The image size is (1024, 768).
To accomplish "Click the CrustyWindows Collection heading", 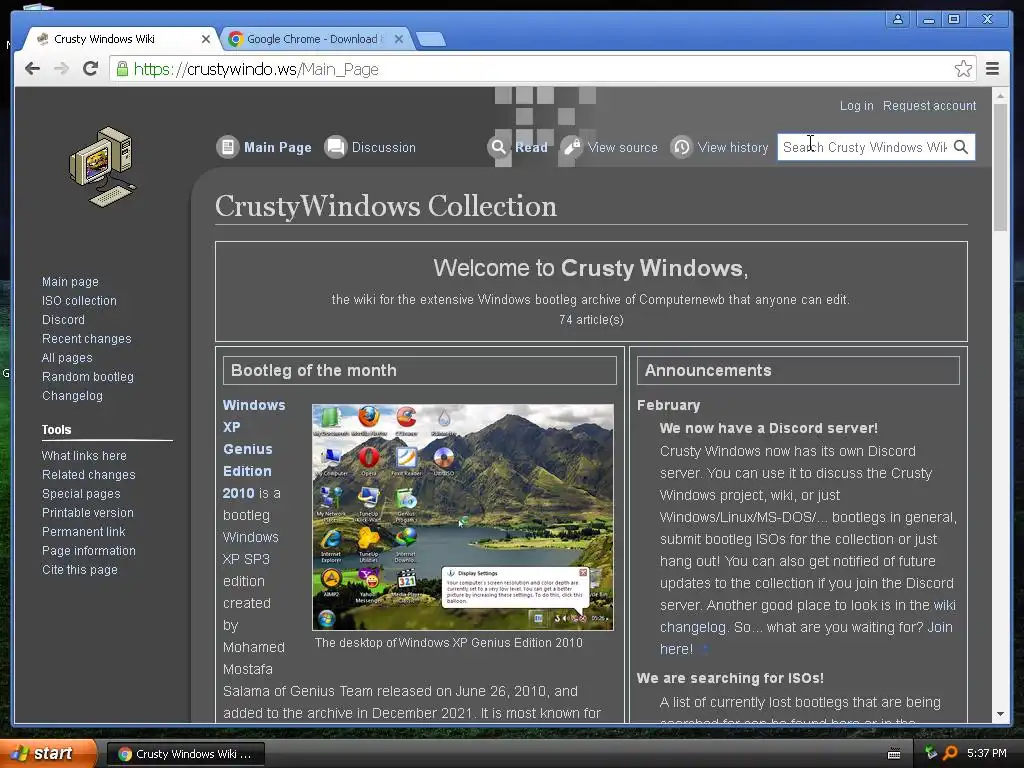I will 386,206.
